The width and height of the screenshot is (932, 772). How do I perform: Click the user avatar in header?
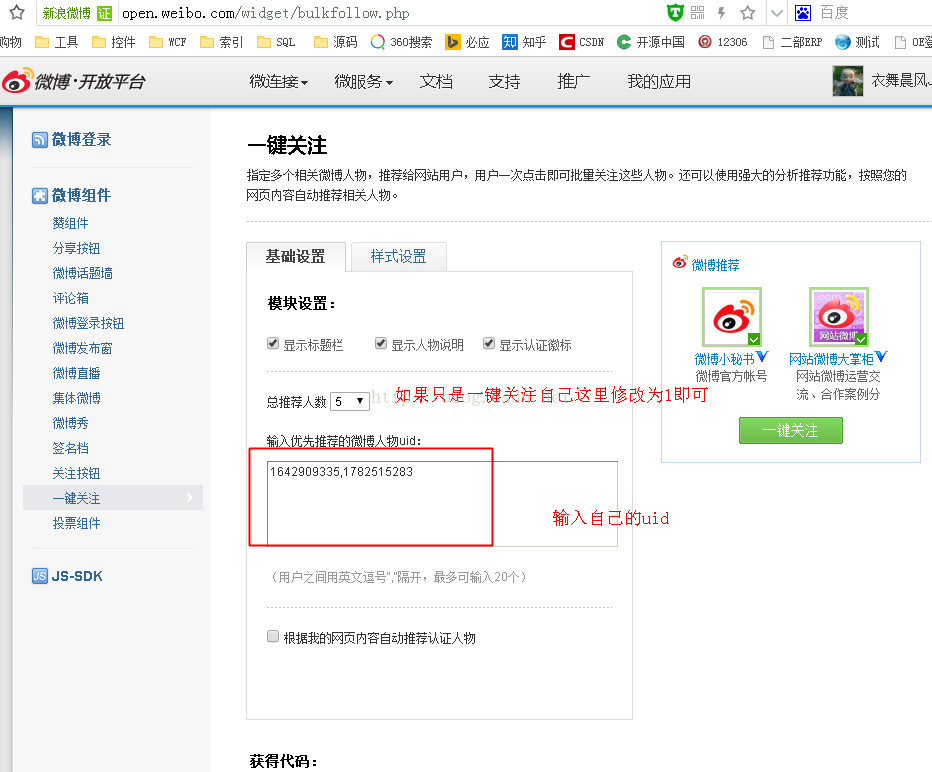coord(848,81)
